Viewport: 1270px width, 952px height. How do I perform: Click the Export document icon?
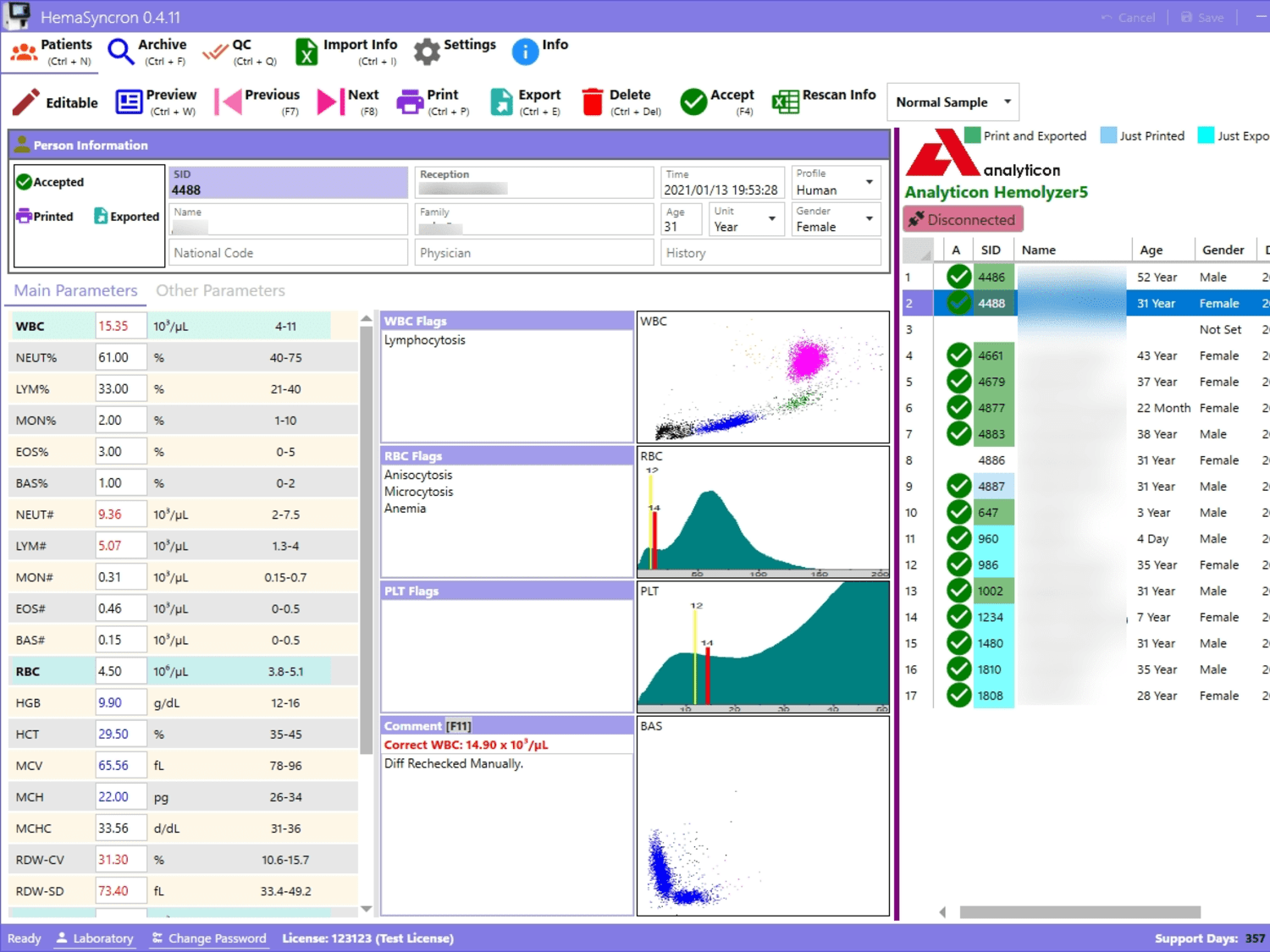click(501, 102)
